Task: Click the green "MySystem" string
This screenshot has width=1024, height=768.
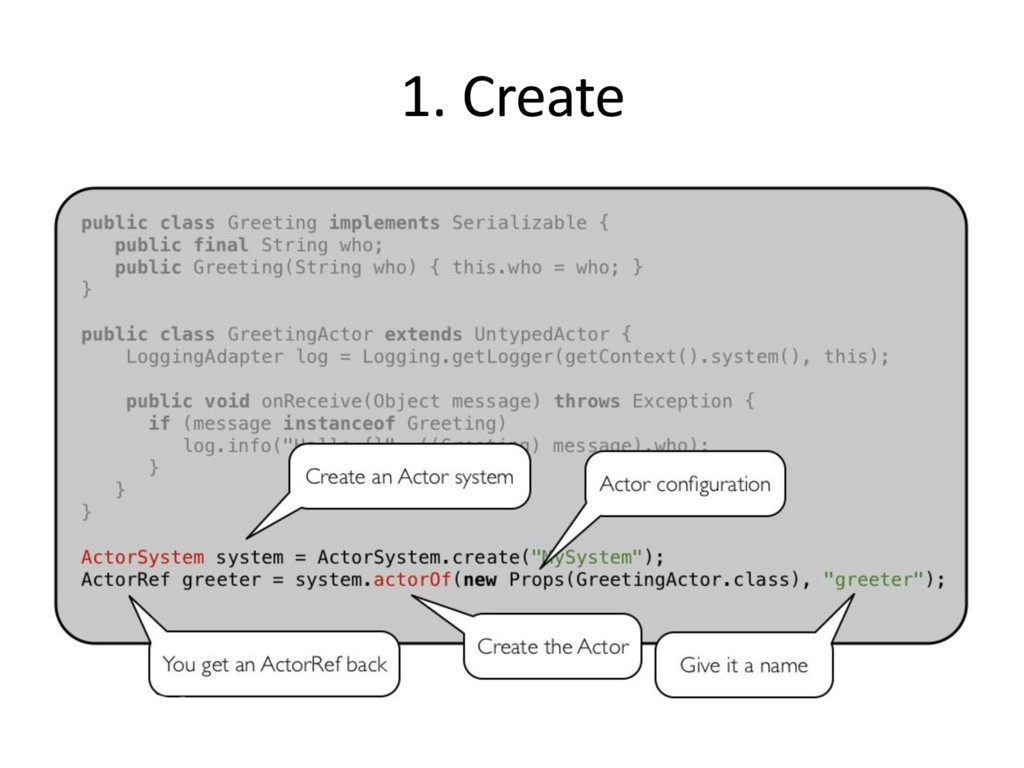Action: tap(587, 557)
